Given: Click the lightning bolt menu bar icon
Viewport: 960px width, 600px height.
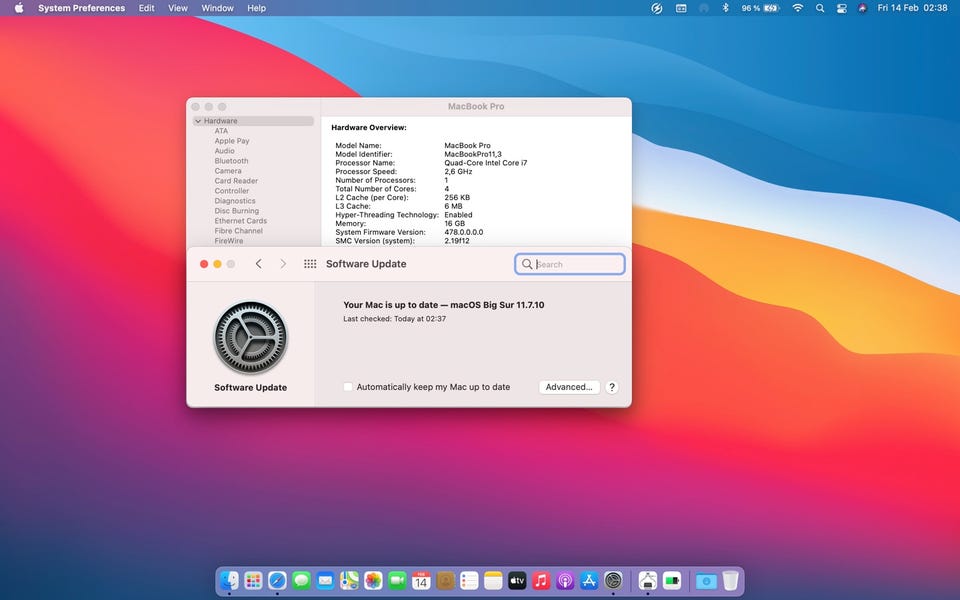Looking at the screenshot, I should point(656,8).
